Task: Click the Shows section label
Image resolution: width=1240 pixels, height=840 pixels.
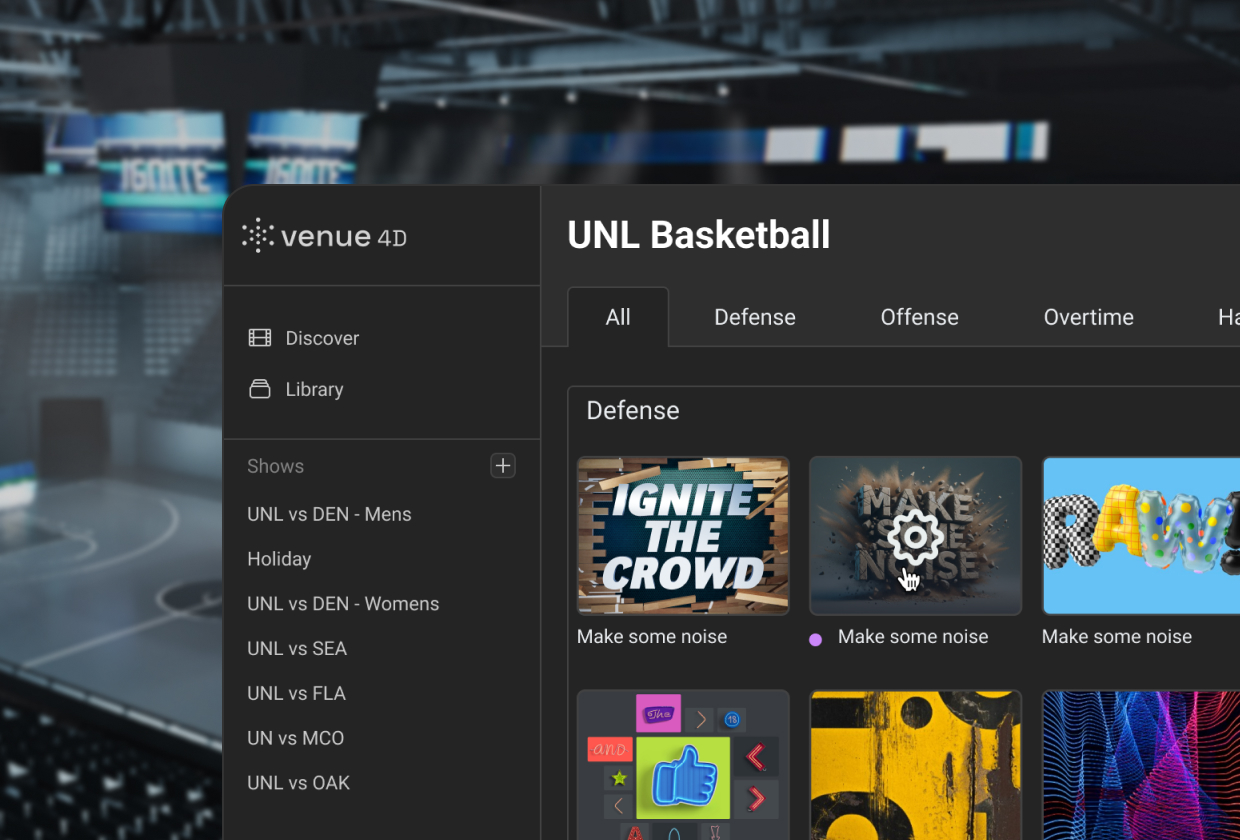Action: click(x=275, y=466)
